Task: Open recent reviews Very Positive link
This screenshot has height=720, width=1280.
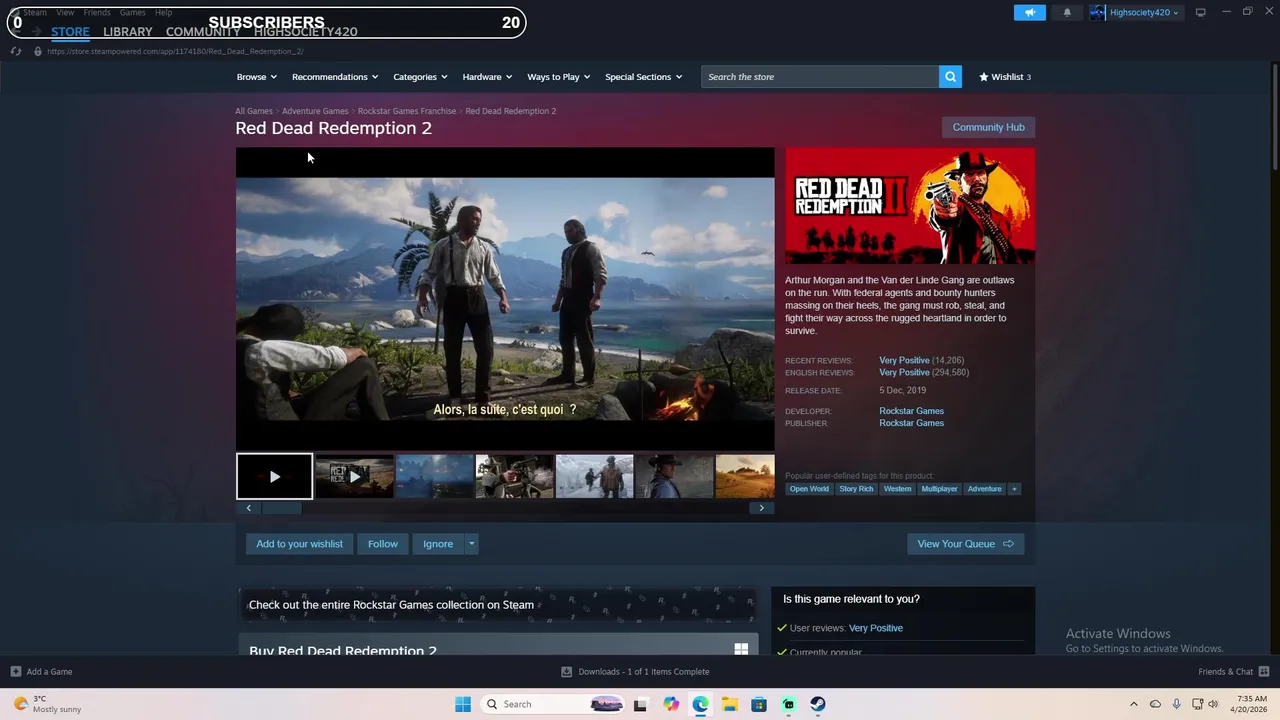Action: [904, 360]
